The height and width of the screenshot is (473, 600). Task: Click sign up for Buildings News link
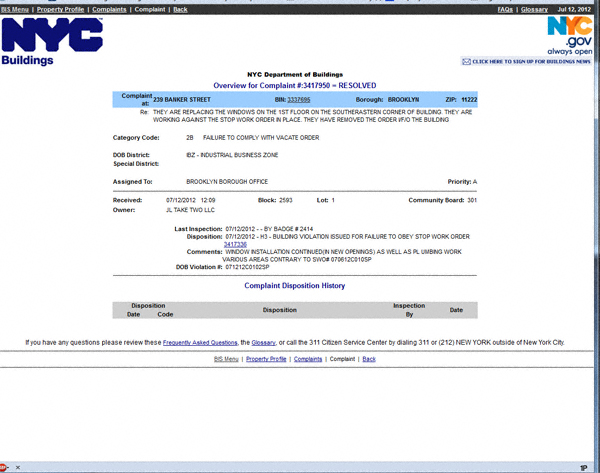[x=532, y=61]
